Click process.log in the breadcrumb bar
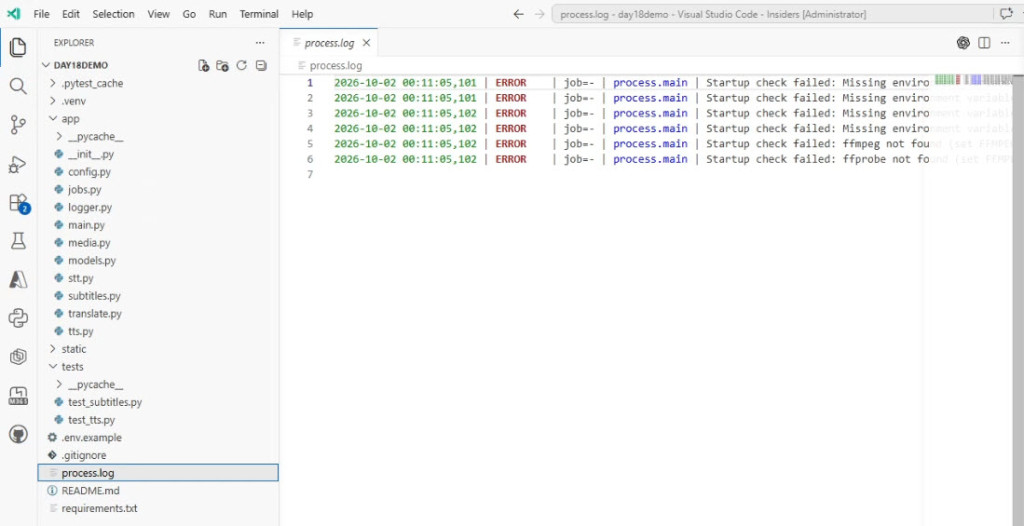This screenshot has height=526, width=1024. 335,65
